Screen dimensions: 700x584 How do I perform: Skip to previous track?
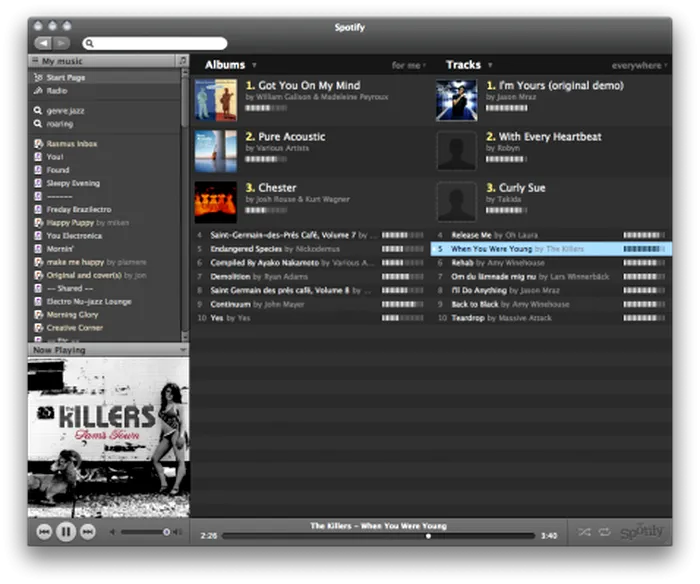44,532
